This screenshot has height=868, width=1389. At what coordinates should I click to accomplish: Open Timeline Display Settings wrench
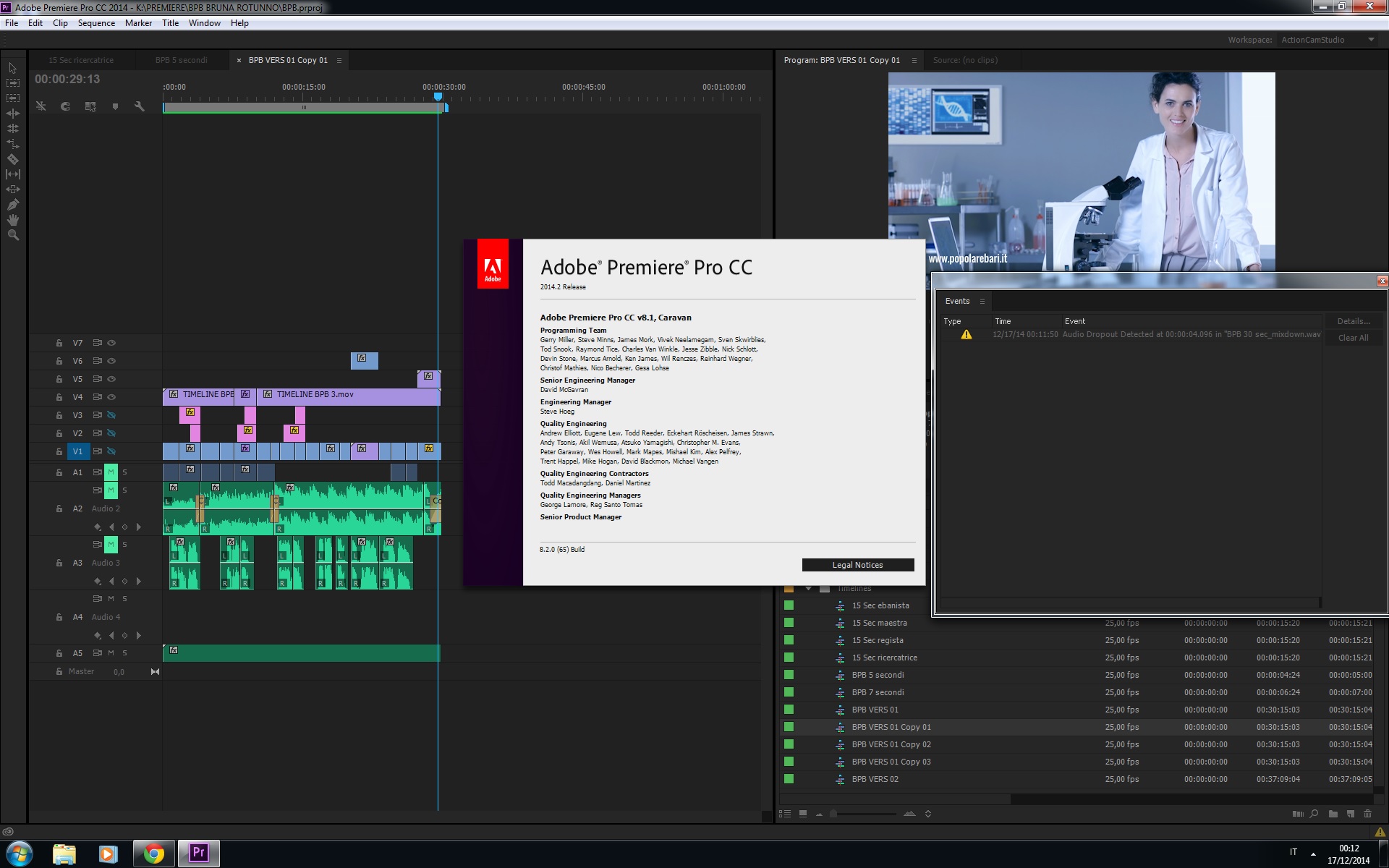point(140,106)
